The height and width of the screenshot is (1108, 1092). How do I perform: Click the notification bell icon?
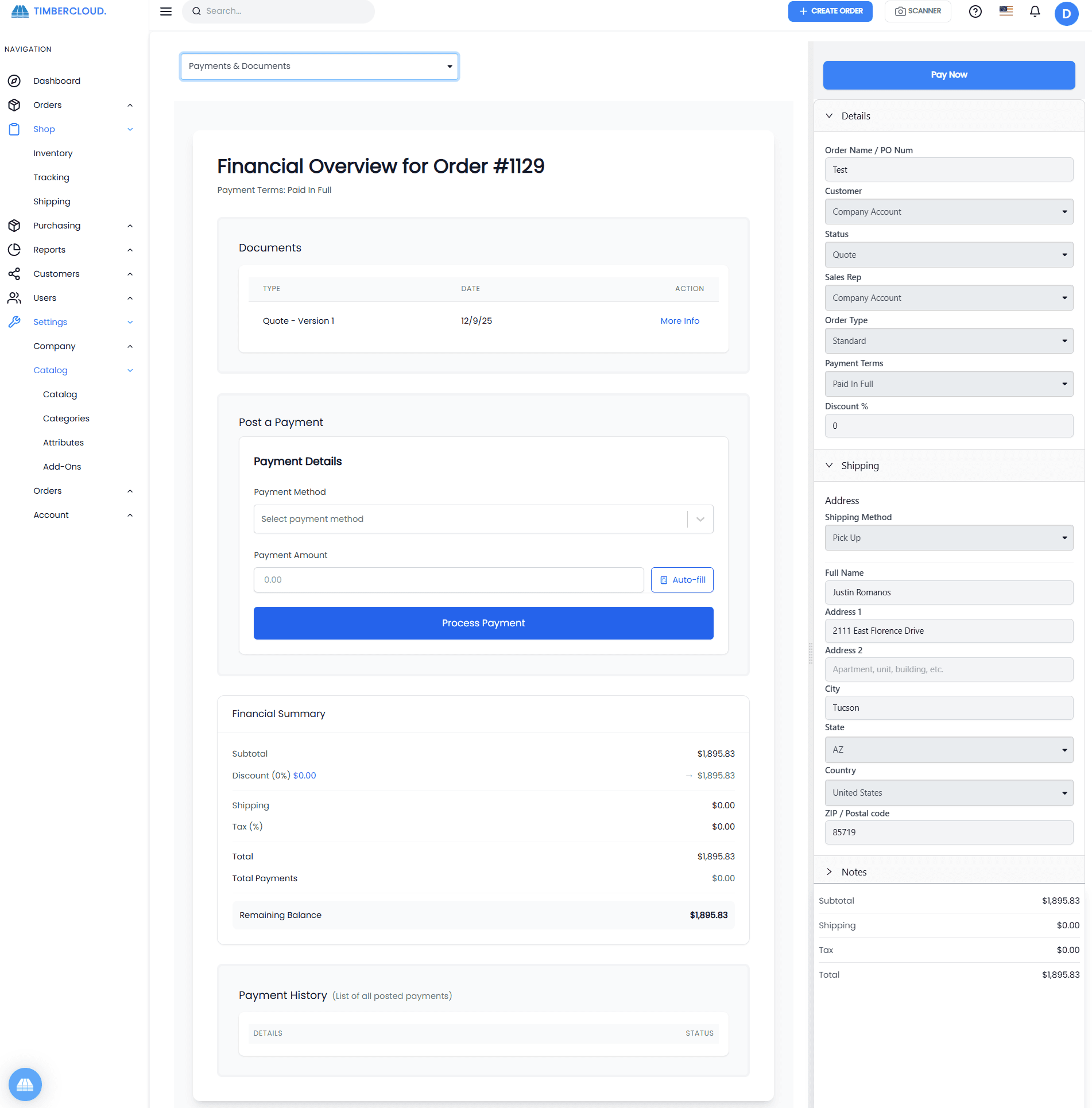1035,11
